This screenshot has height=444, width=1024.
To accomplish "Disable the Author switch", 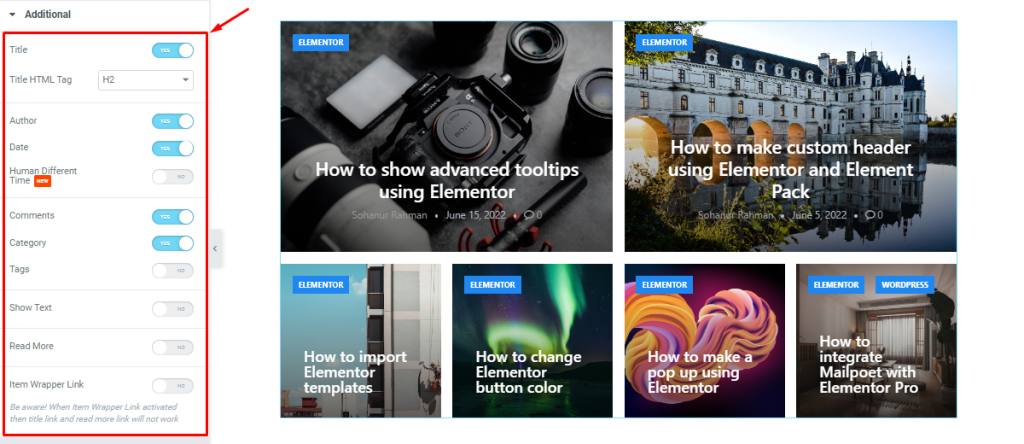I will click(x=173, y=121).
